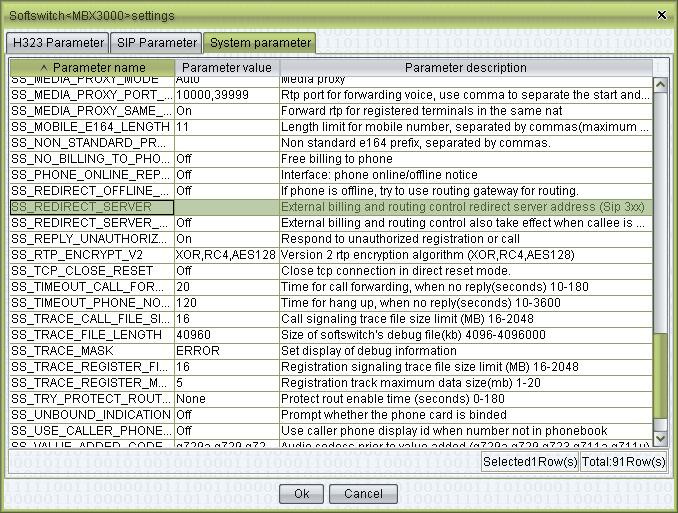Switch to the H323 Parameter tab
The image size is (678, 513).
(57, 43)
